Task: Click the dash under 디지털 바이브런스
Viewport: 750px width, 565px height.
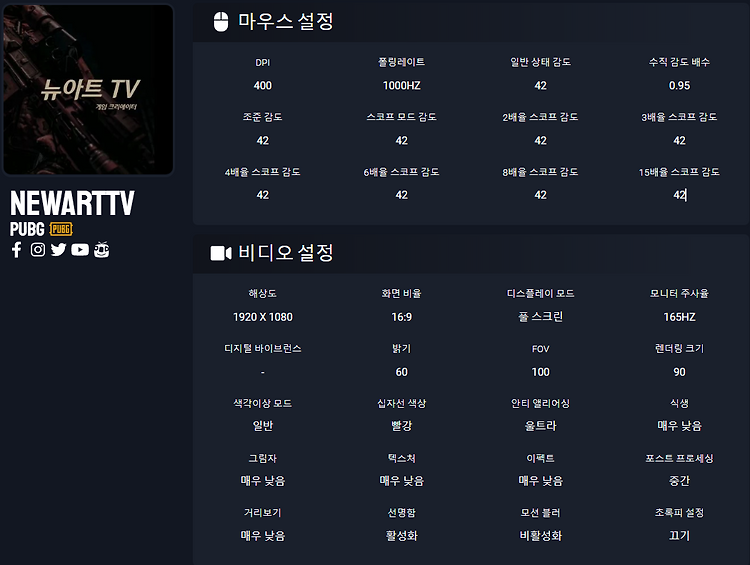Action: pyautogui.click(x=263, y=372)
